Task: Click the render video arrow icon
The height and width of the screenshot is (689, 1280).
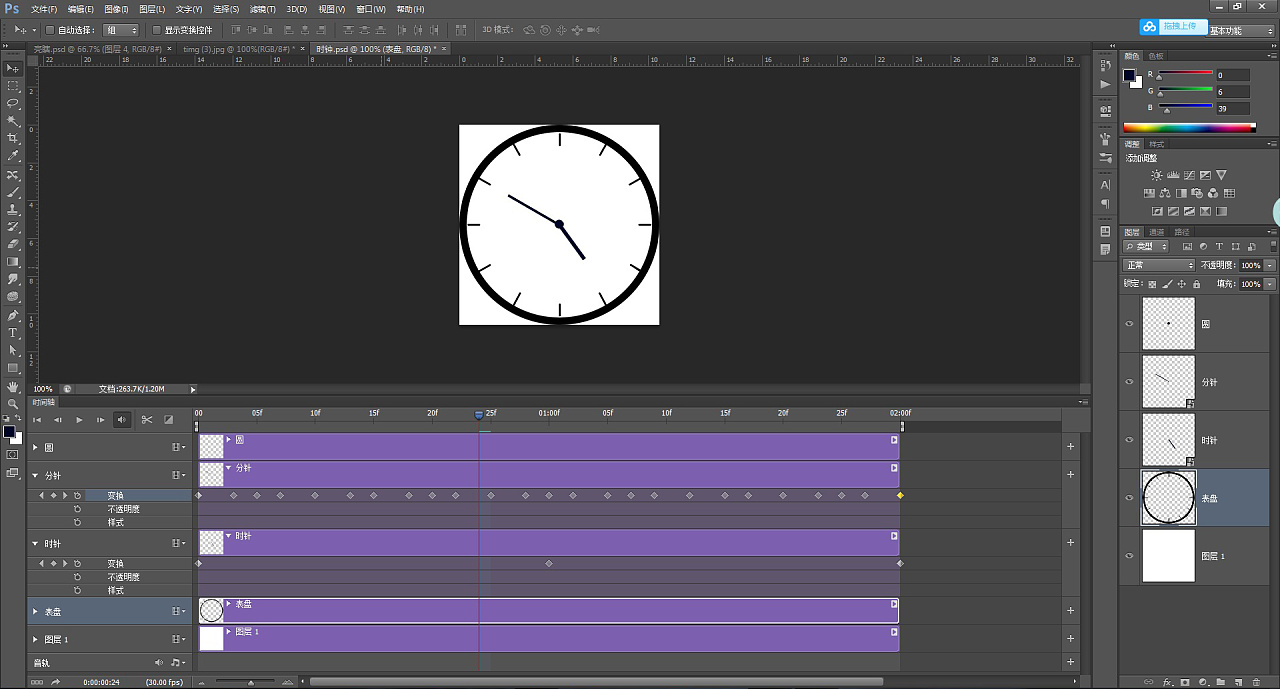Action: coord(56,682)
